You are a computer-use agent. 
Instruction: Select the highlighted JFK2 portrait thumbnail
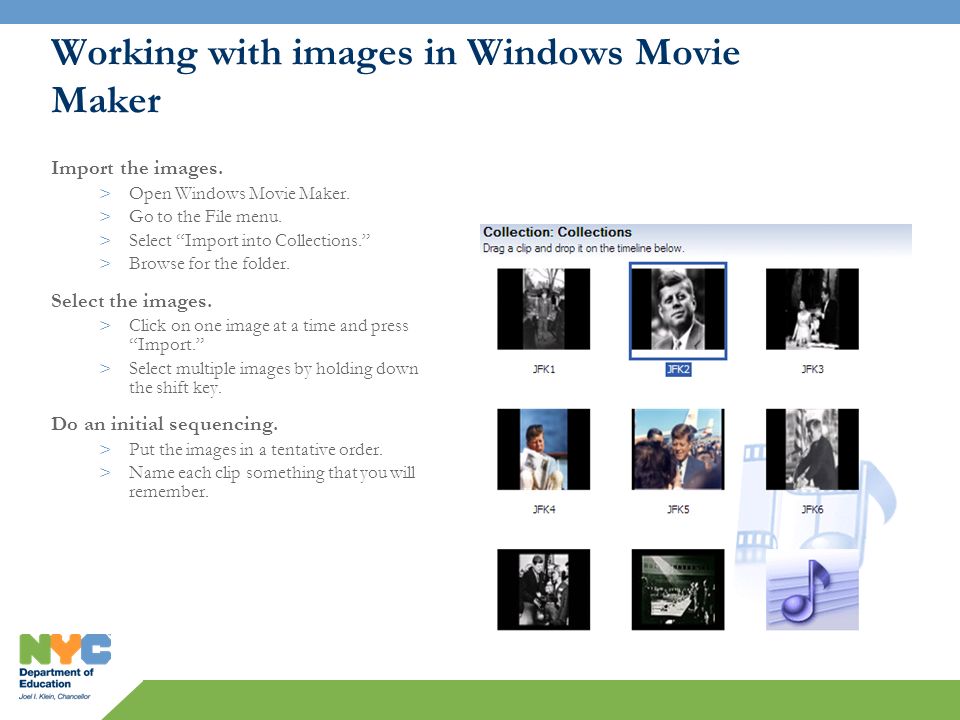(x=678, y=310)
